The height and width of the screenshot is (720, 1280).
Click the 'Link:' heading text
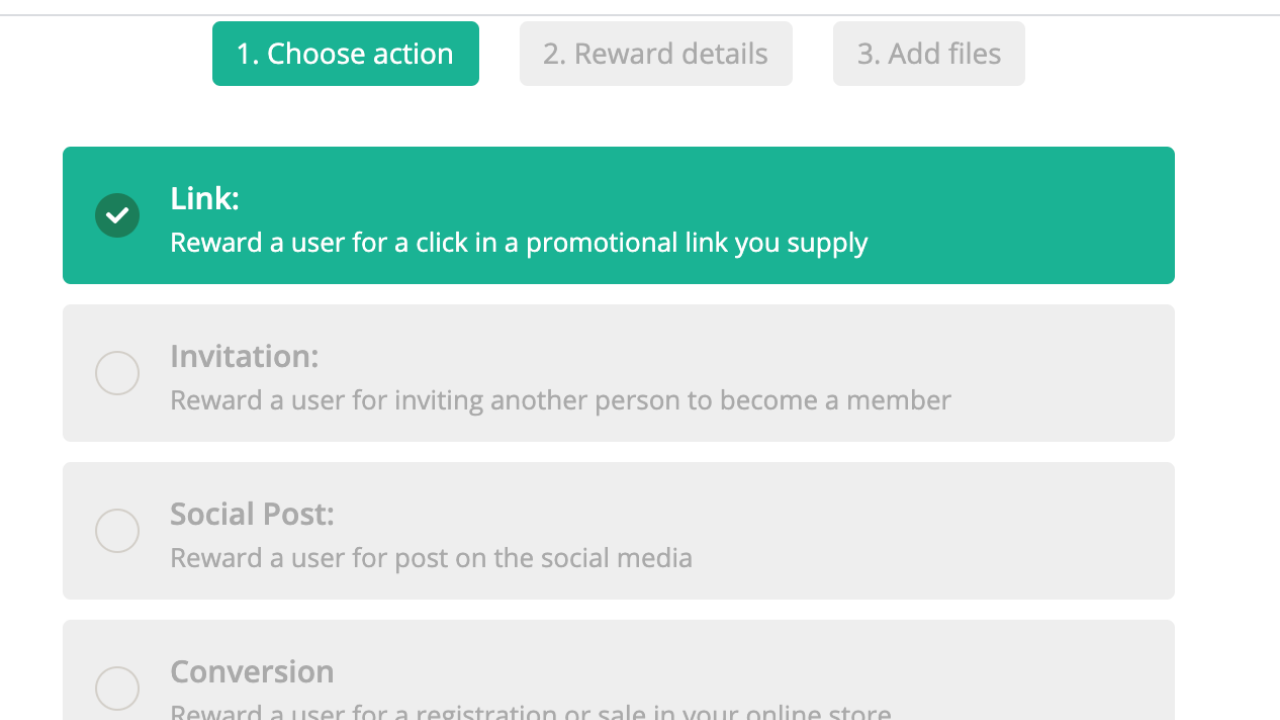[x=204, y=199]
